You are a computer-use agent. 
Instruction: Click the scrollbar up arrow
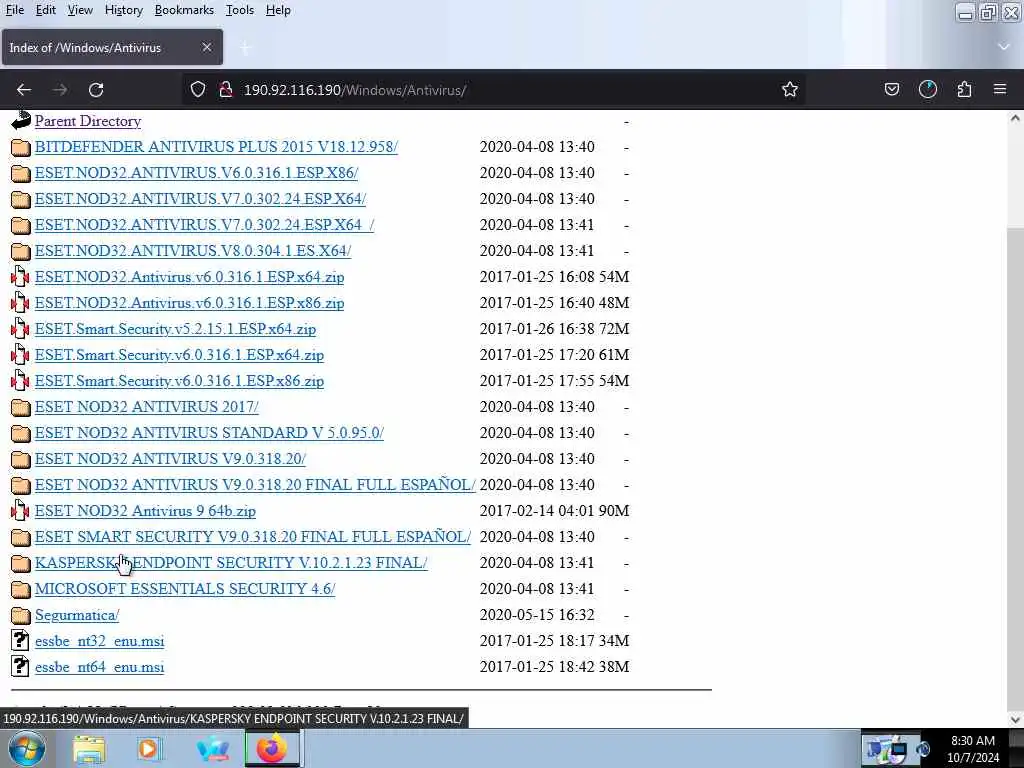point(1015,119)
